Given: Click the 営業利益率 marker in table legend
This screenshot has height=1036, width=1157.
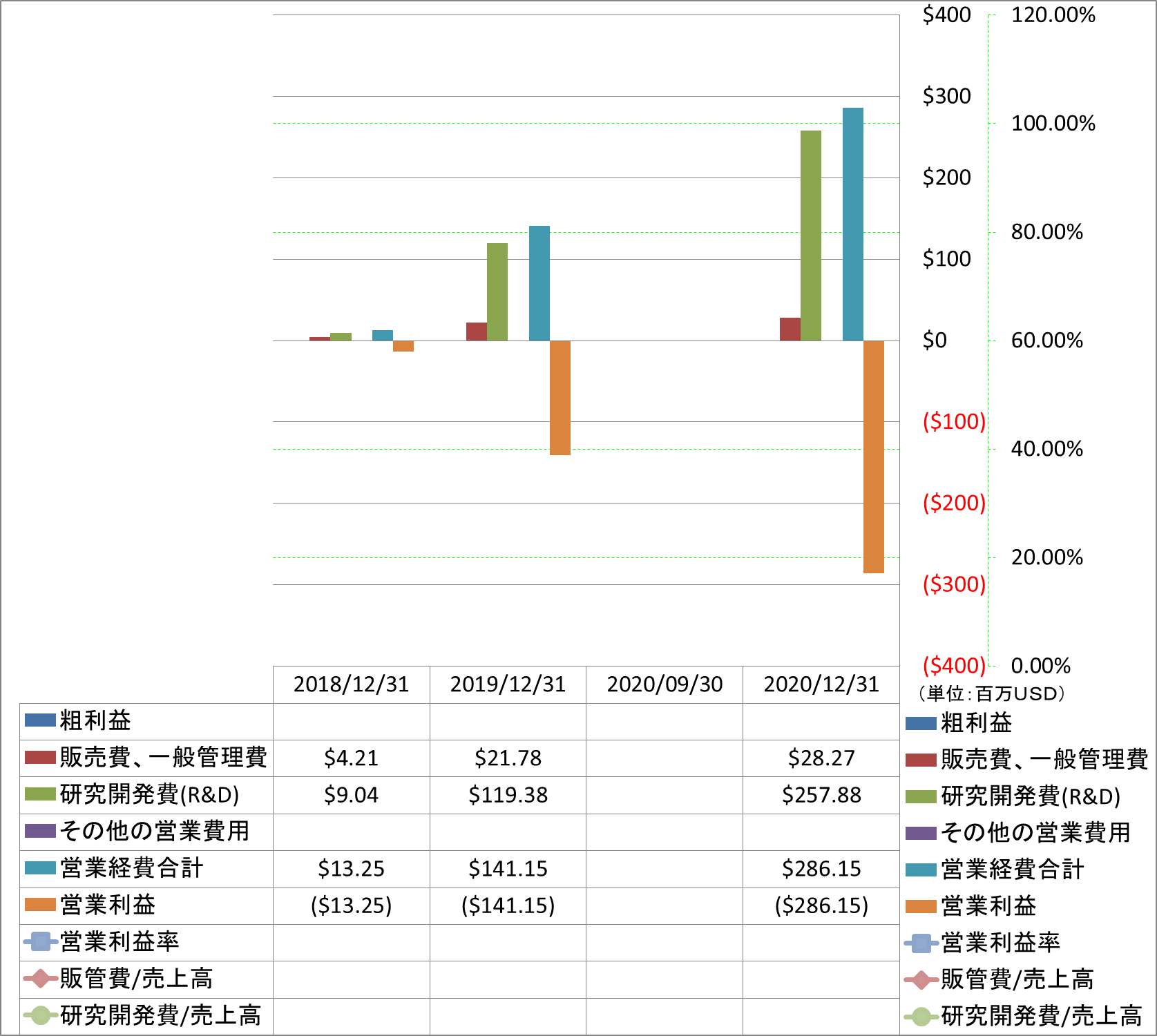Looking at the screenshot, I should [41, 941].
